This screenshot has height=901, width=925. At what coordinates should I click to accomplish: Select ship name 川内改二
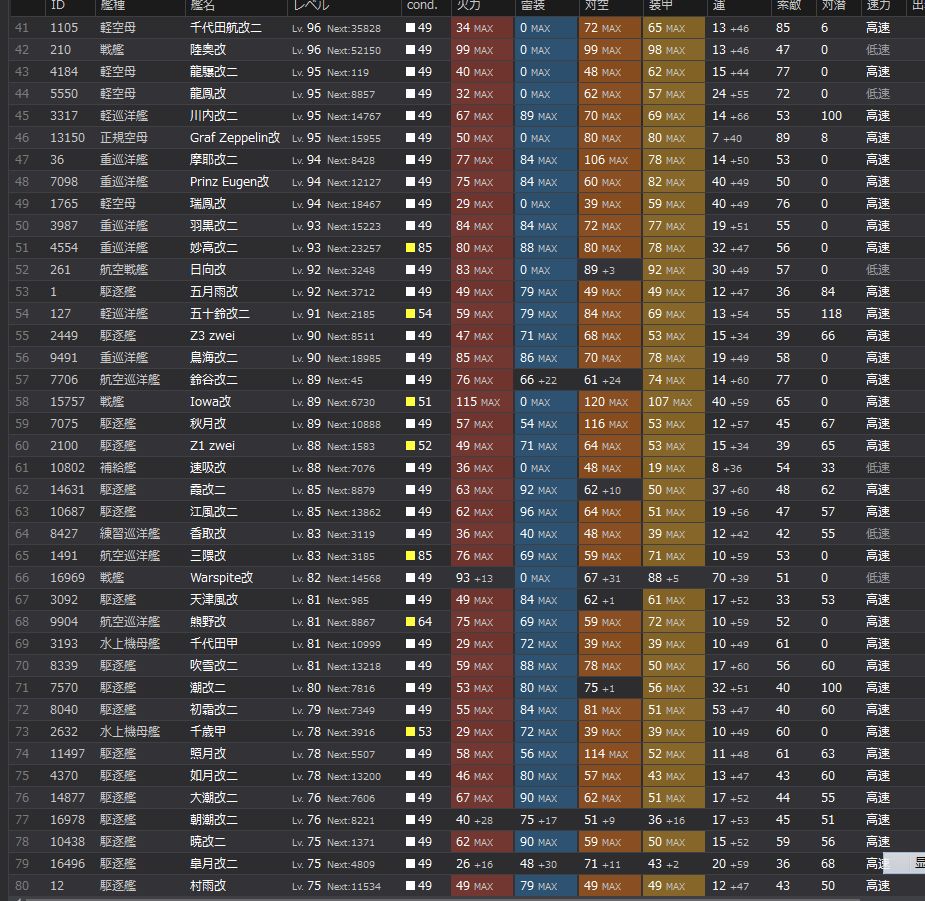pos(214,116)
